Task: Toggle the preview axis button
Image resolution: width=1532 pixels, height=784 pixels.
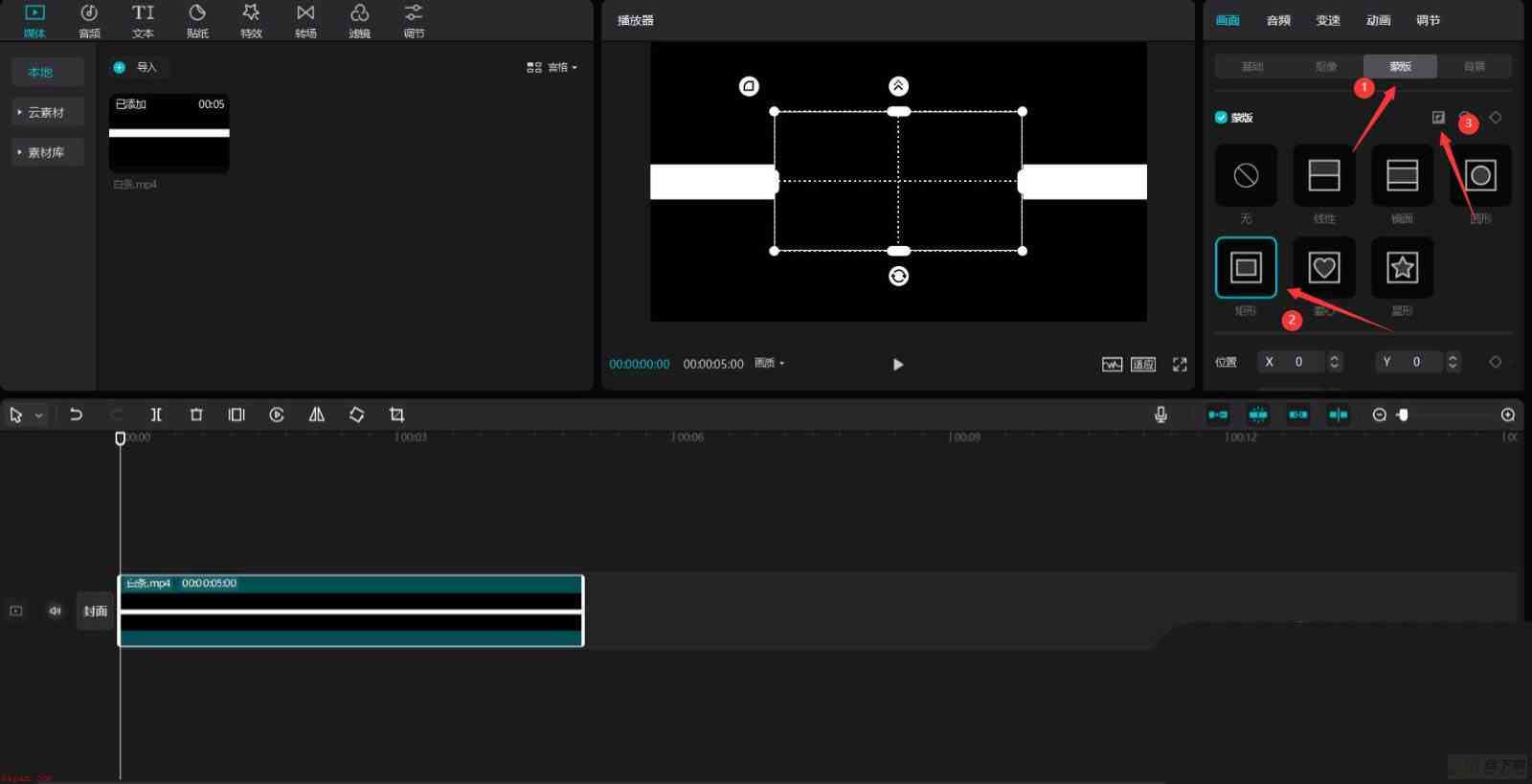Action: coord(1339,414)
